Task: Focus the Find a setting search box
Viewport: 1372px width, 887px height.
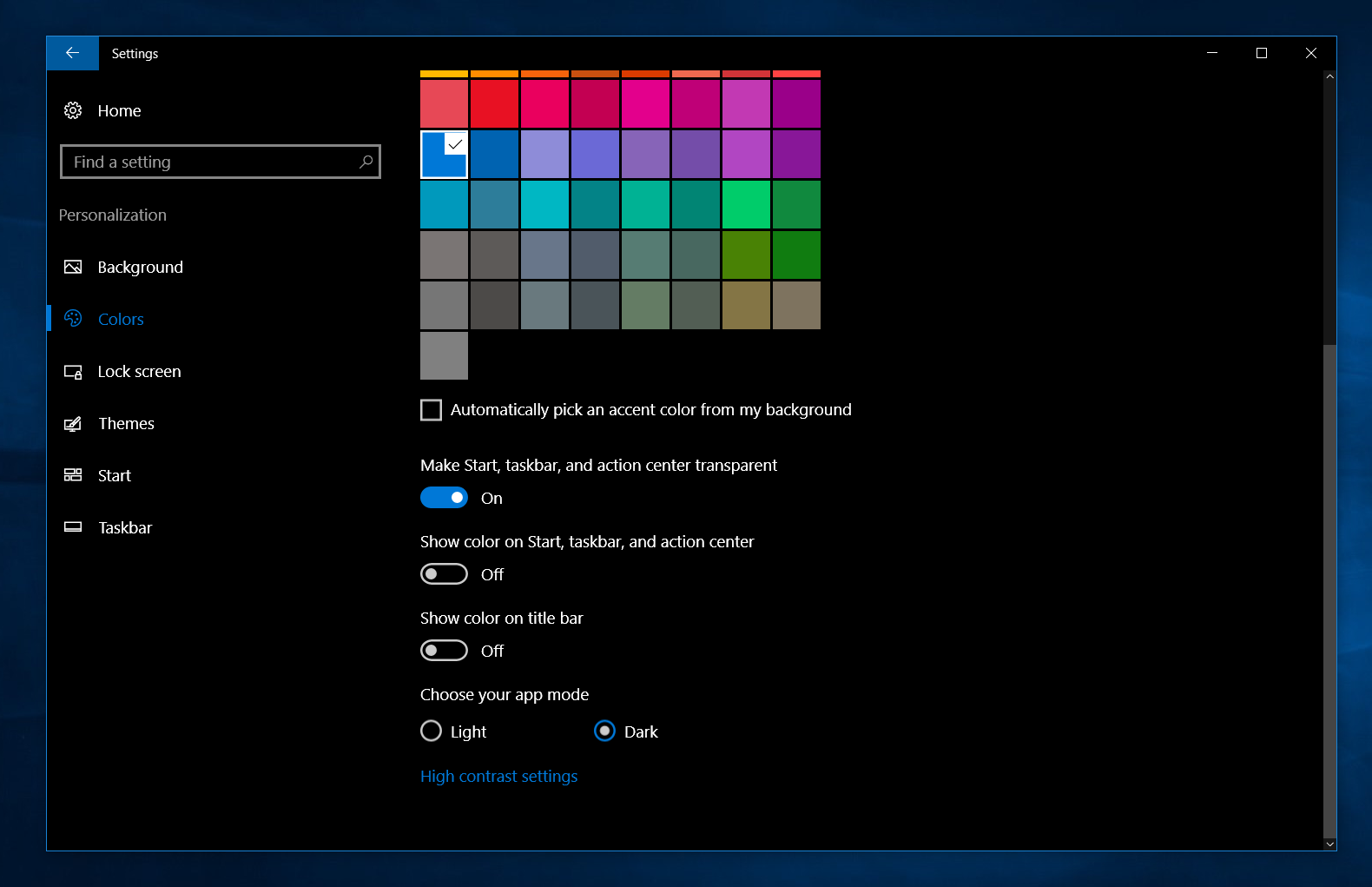Action: click(221, 162)
